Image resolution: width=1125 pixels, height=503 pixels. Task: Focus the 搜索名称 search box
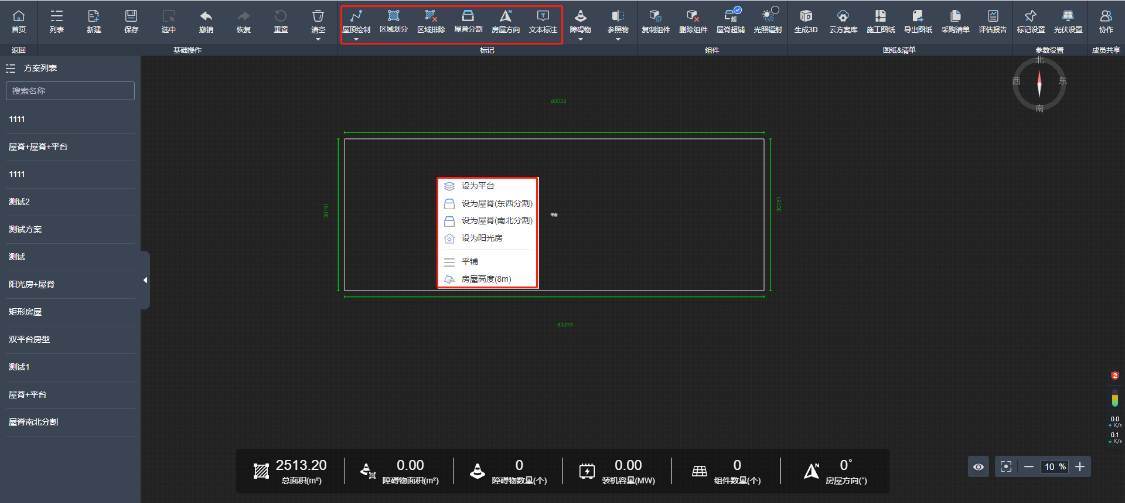coord(70,90)
